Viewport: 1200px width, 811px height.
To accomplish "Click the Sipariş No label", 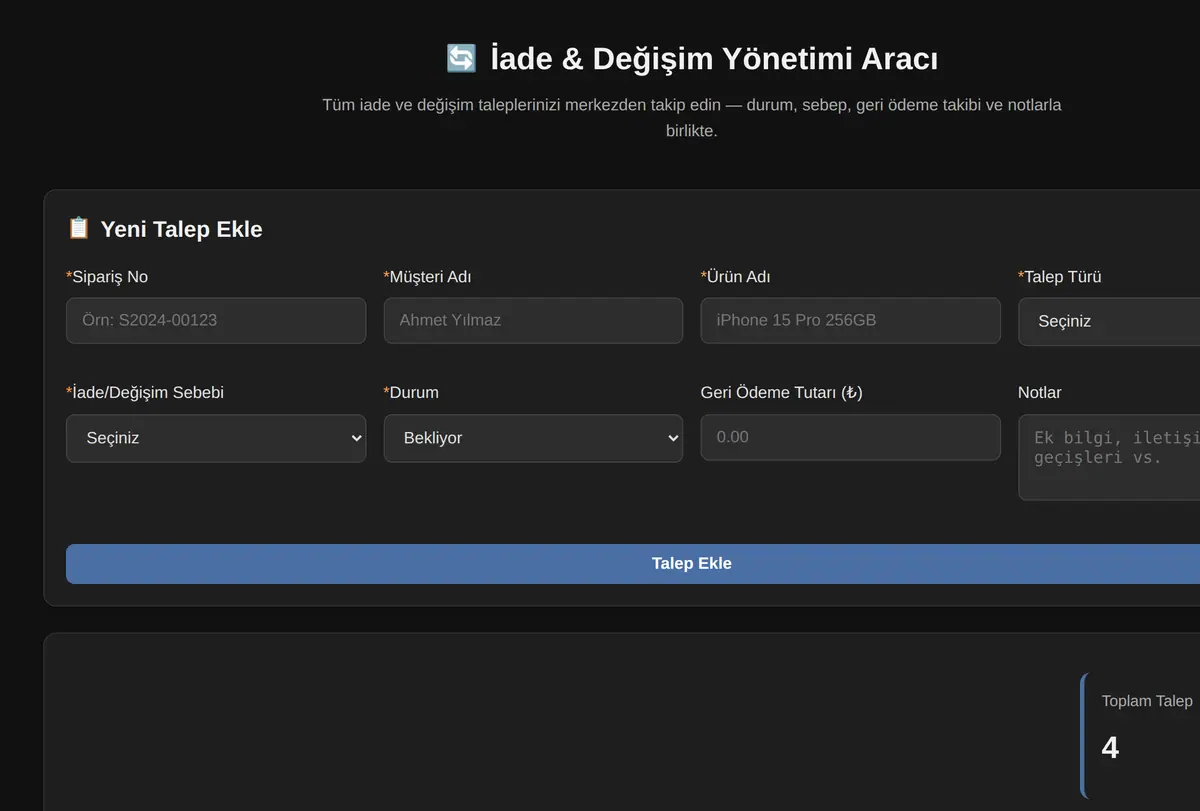I will [107, 277].
